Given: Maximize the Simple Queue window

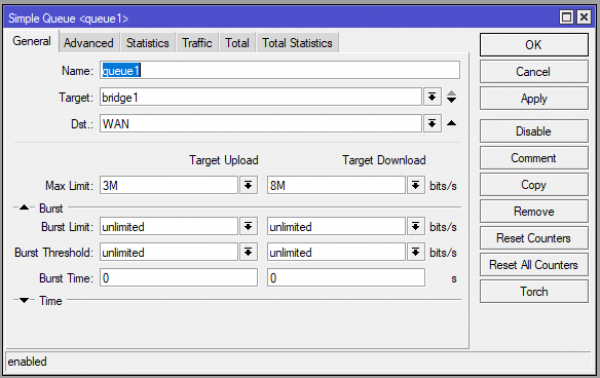Looking at the screenshot, I should [566, 17].
